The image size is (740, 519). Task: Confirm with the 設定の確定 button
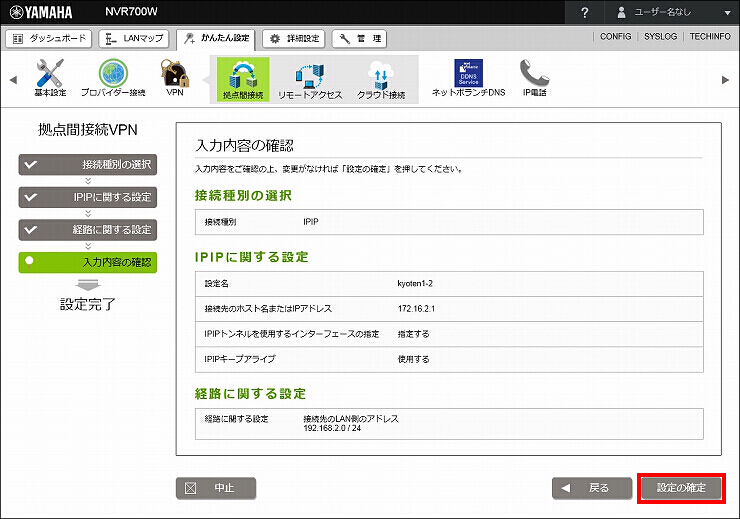pyautogui.click(x=681, y=488)
